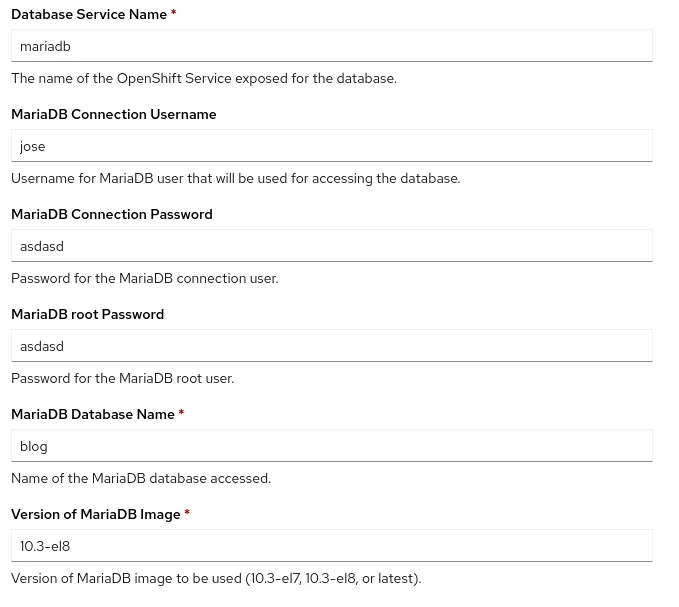Click the "Database Service Name" label

click(89, 14)
